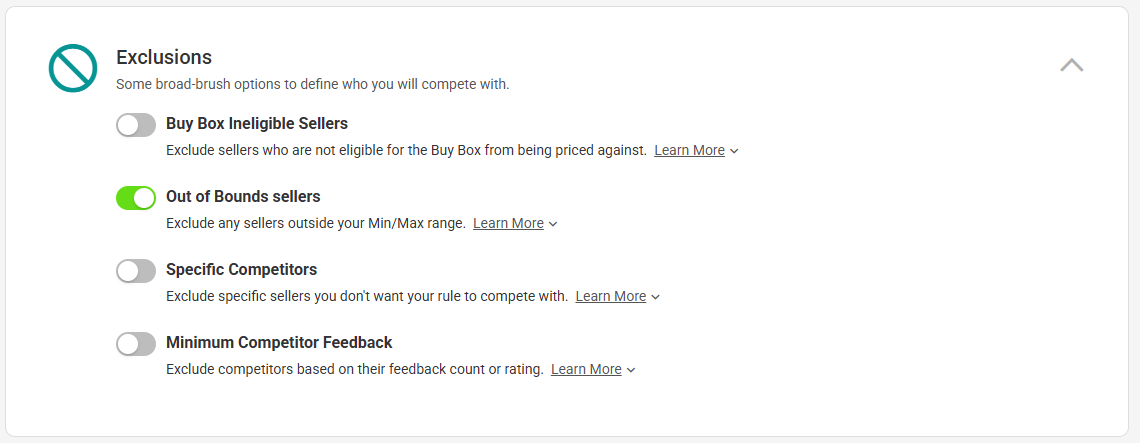Image resolution: width=1140 pixels, height=443 pixels.
Task: Open Learn More link about feedback count exclusion
Action: (586, 370)
